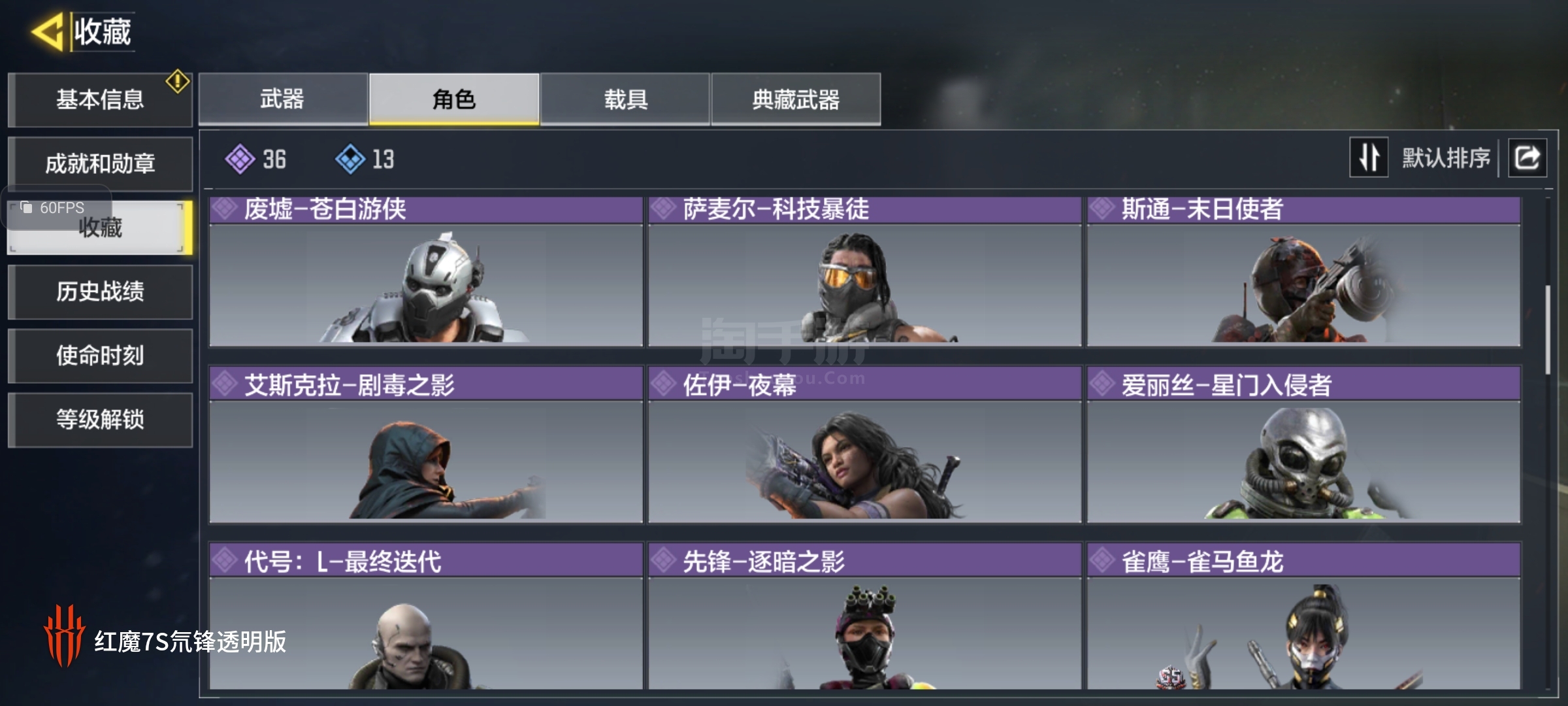1568x706 pixels.
Task: Click the vertical scrollbar of character list
Action: [1547, 330]
